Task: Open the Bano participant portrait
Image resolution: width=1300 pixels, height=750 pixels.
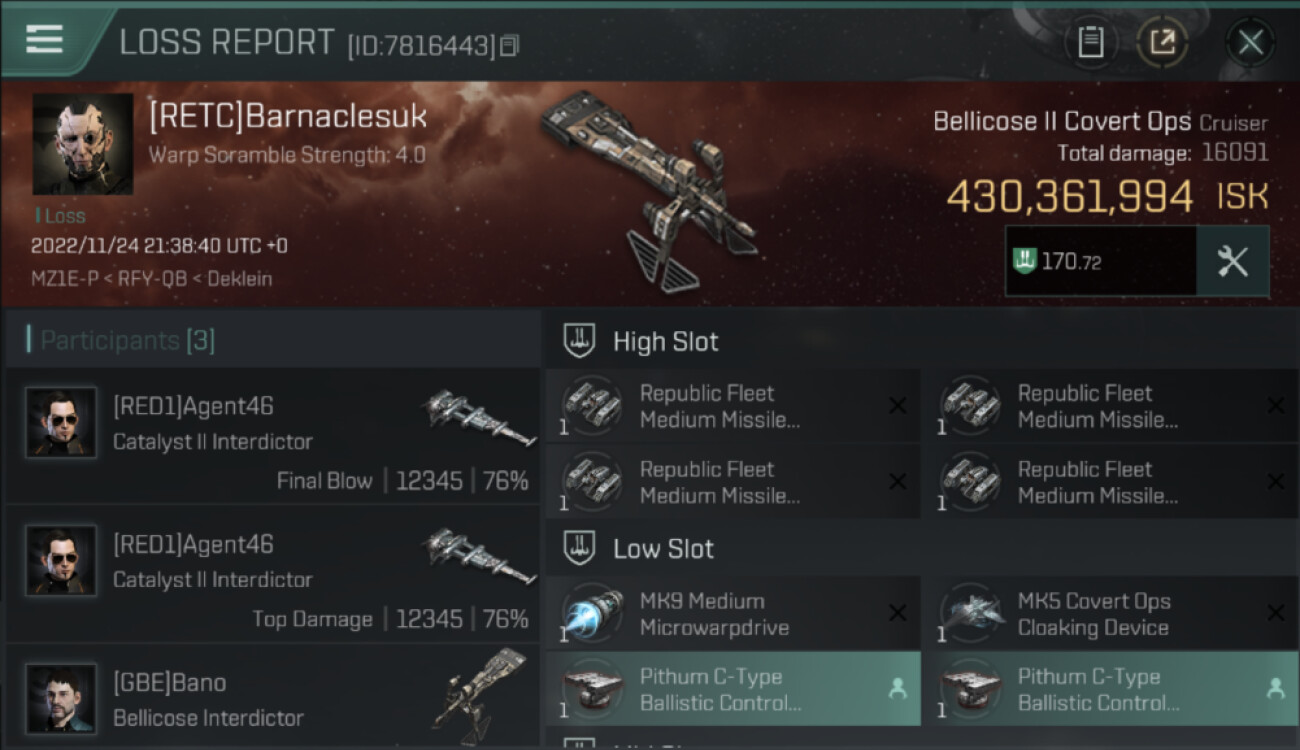Action: 61,698
